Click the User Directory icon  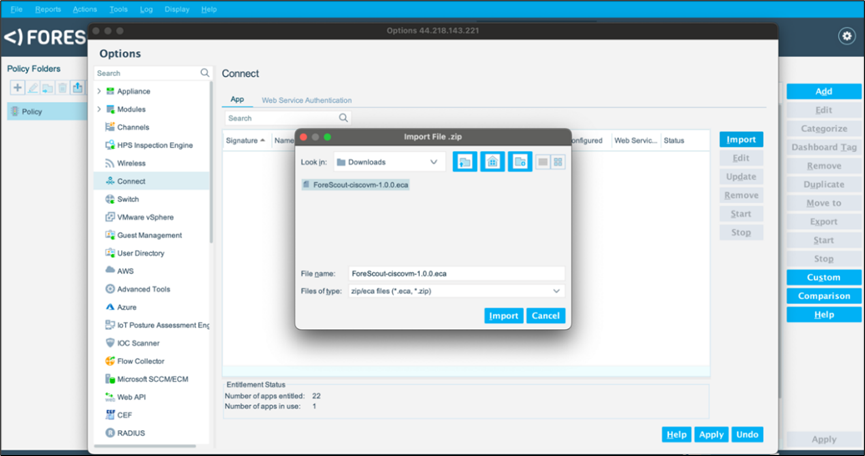point(110,253)
